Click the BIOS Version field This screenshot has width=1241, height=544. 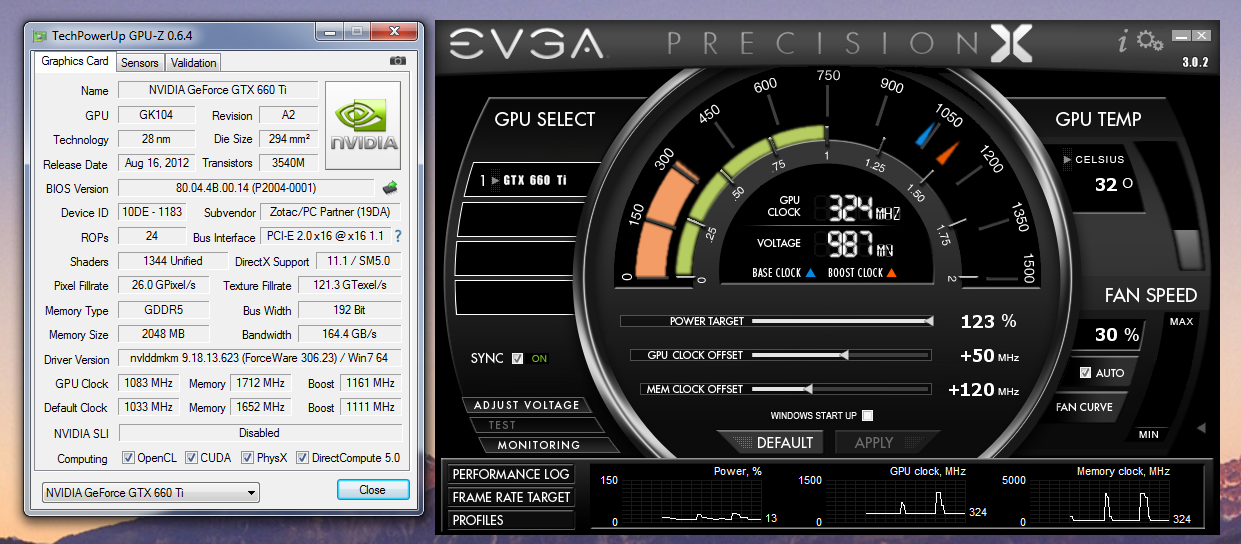coord(247,188)
